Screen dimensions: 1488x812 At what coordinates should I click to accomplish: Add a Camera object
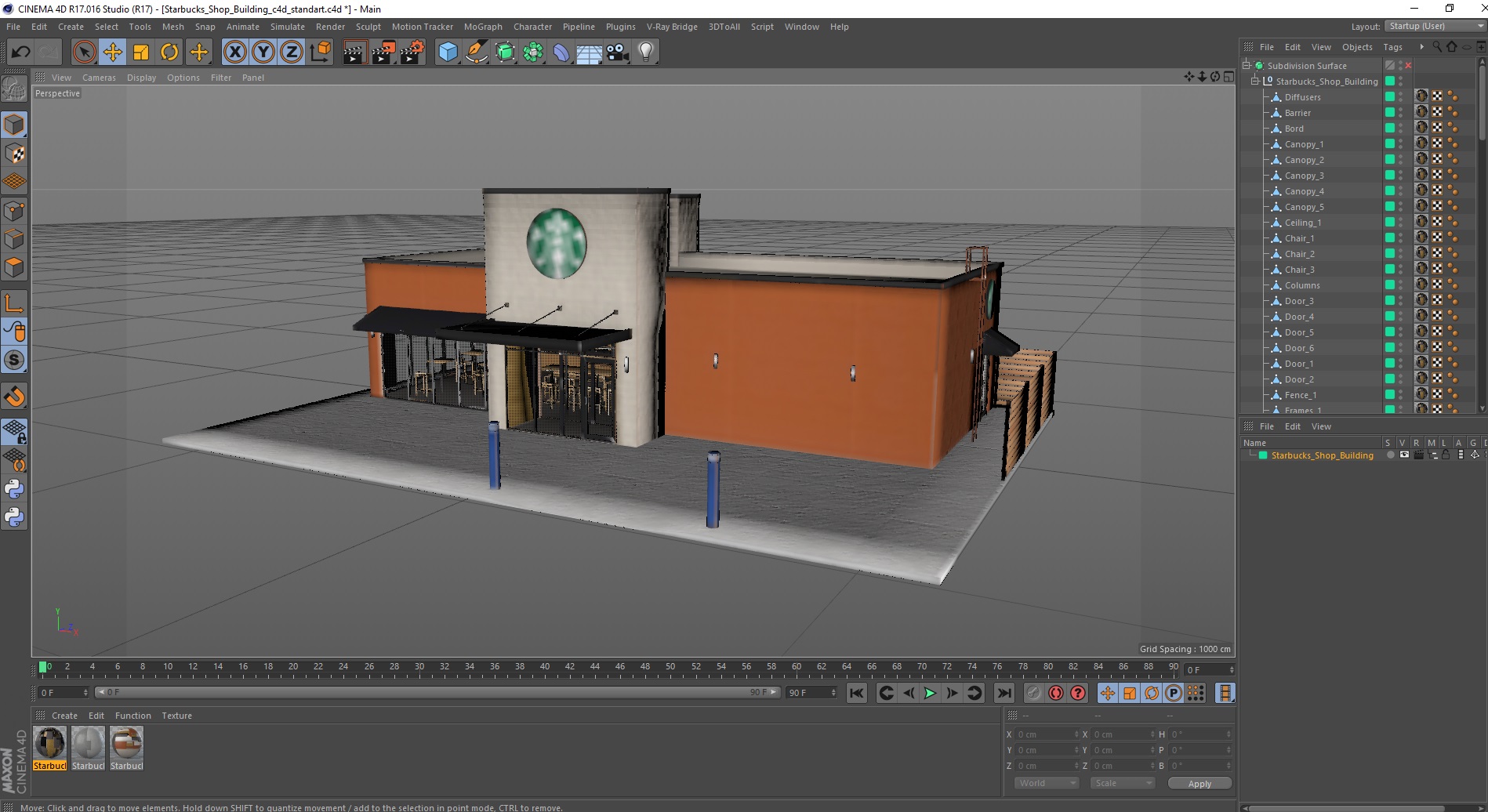618,53
